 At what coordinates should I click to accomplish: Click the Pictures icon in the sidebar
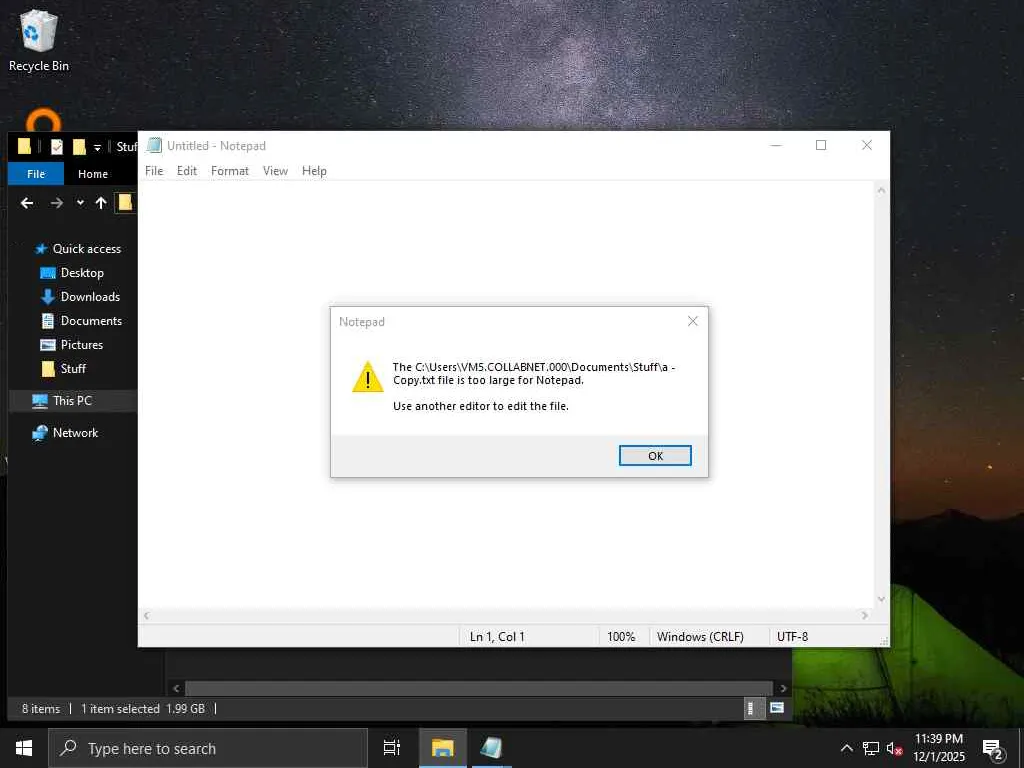click(48, 345)
